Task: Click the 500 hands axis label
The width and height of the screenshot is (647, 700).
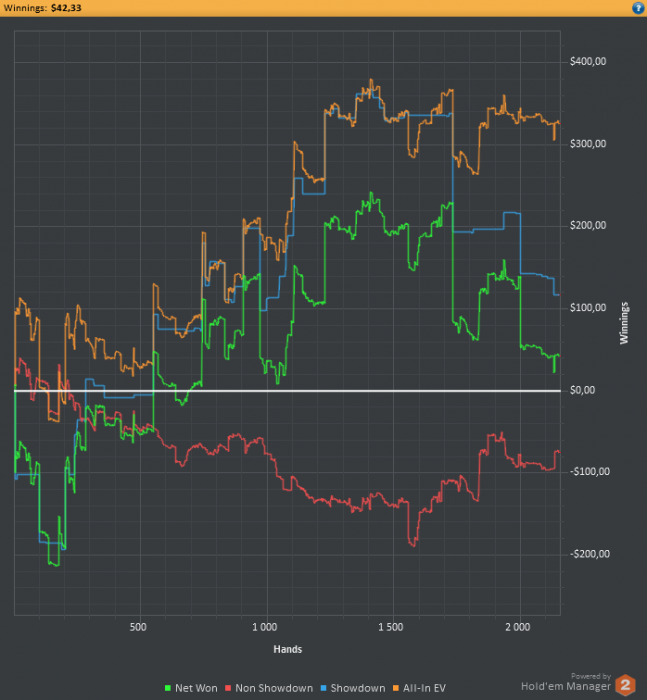Action: 138,627
